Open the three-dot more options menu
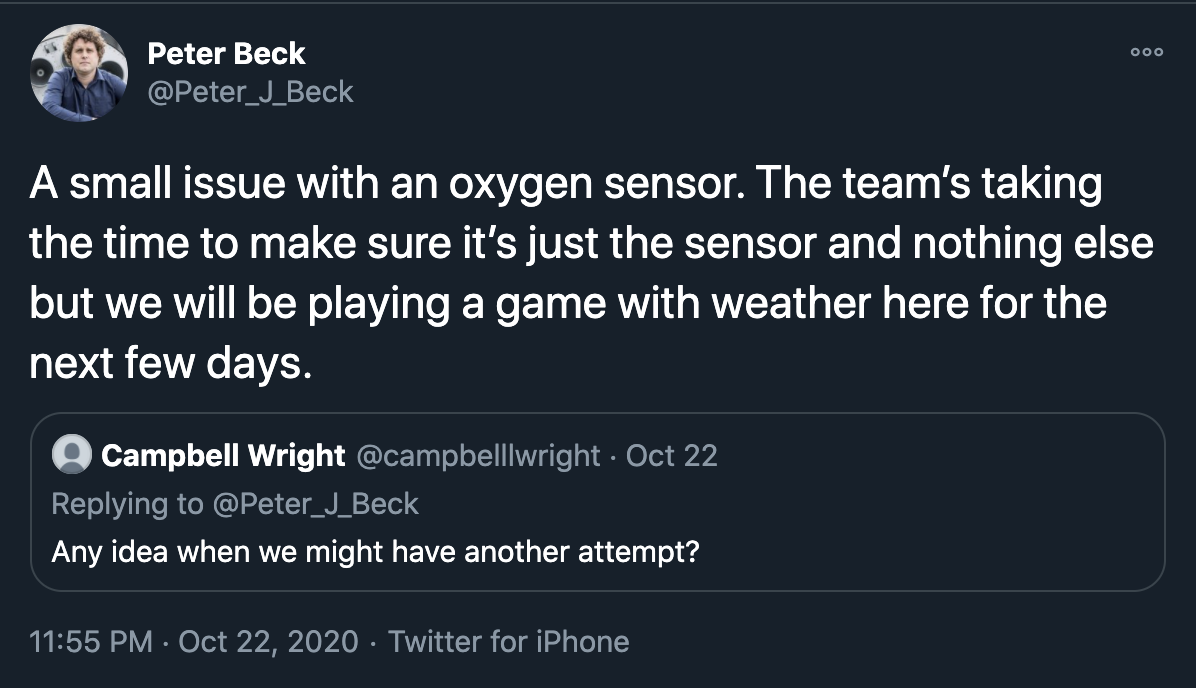Viewport: 1196px width, 688px height. click(1146, 52)
